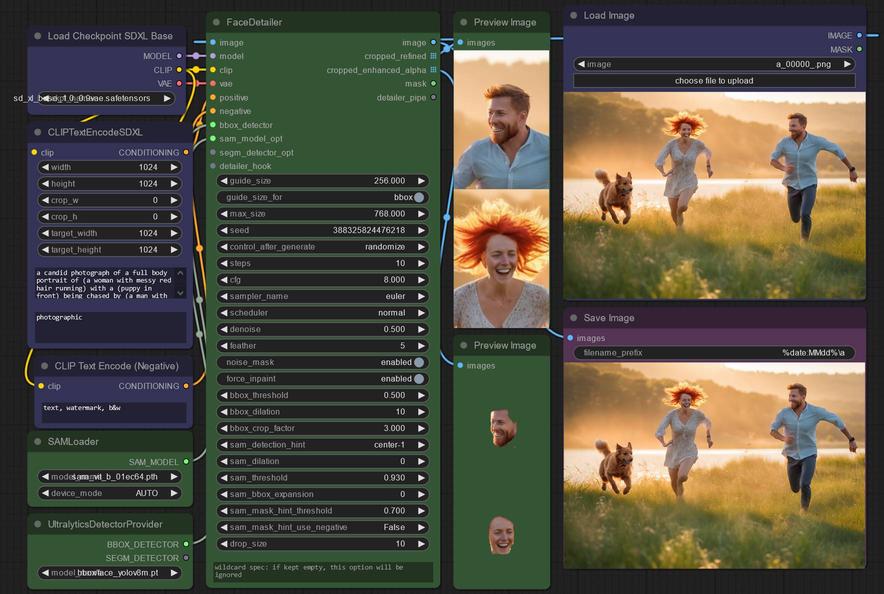Click the sam_model_opt input port on FaceDetailer
The height and width of the screenshot is (594, 884).
tap(213, 139)
